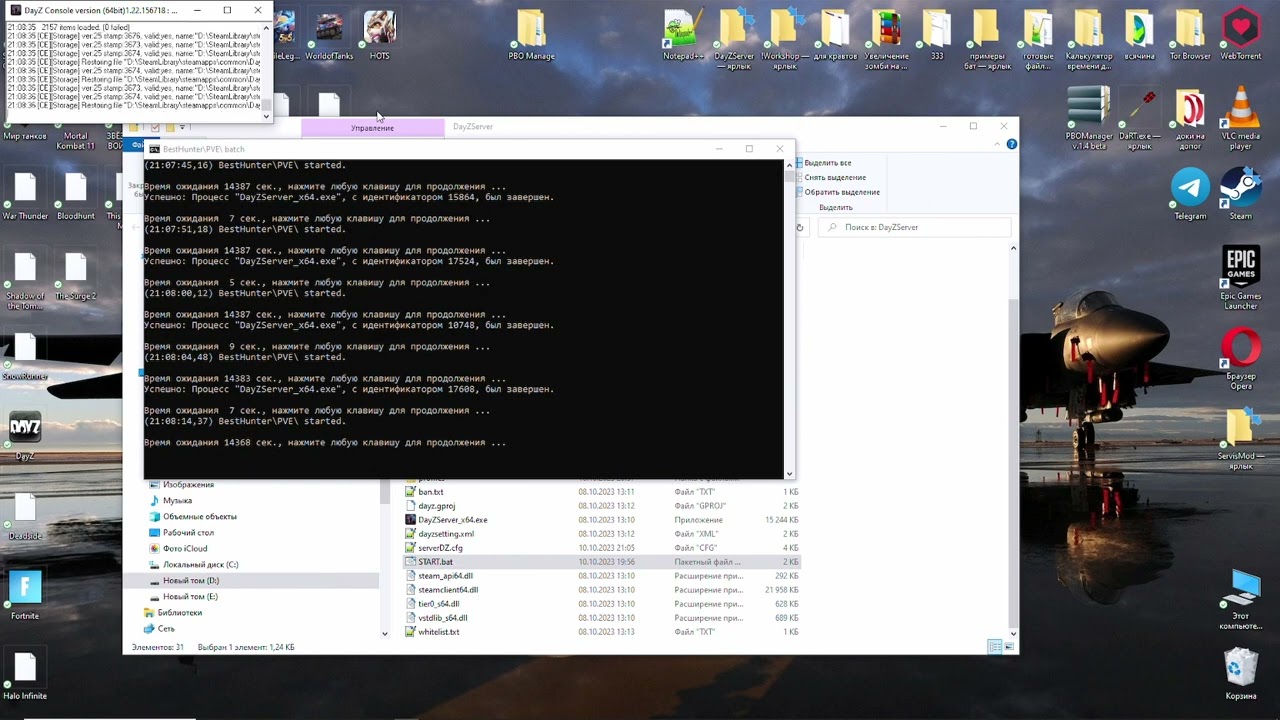Launch WorldofTanks desktop icon
The width and height of the screenshot is (1280, 720).
point(329,35)
